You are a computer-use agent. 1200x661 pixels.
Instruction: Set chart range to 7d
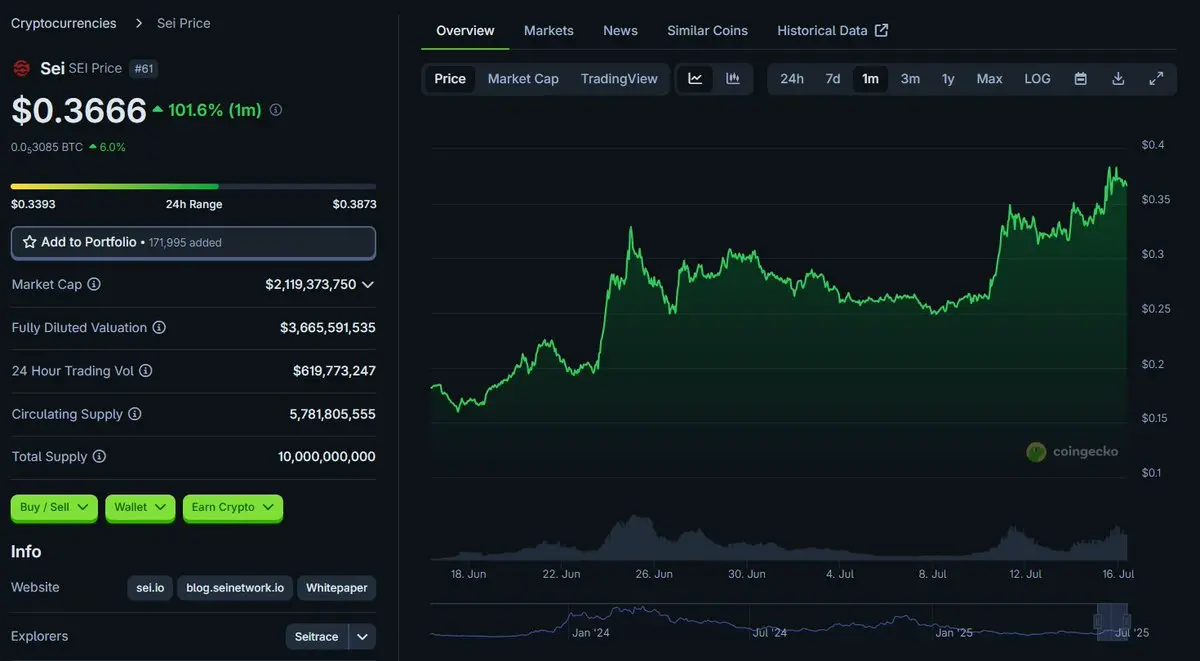(833, 79)
